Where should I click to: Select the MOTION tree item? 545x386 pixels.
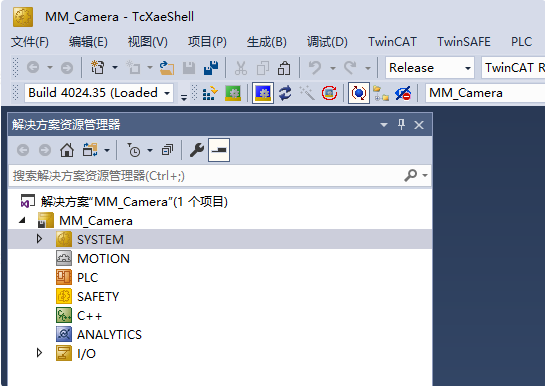103,258
